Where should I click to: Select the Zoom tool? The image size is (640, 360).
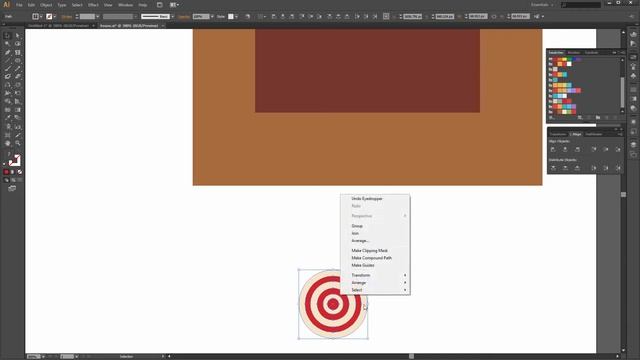click(x=18, y=143)
